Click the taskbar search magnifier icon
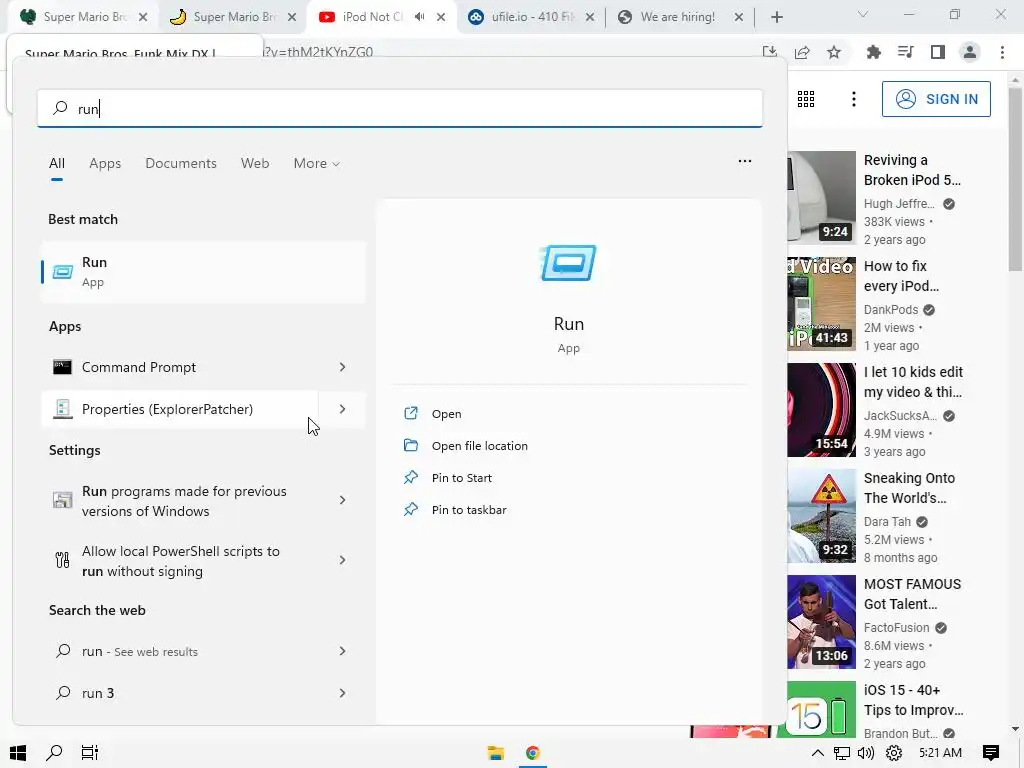Screen dimensions: 1024x768 pyautogui.click(x=54, y=752)
